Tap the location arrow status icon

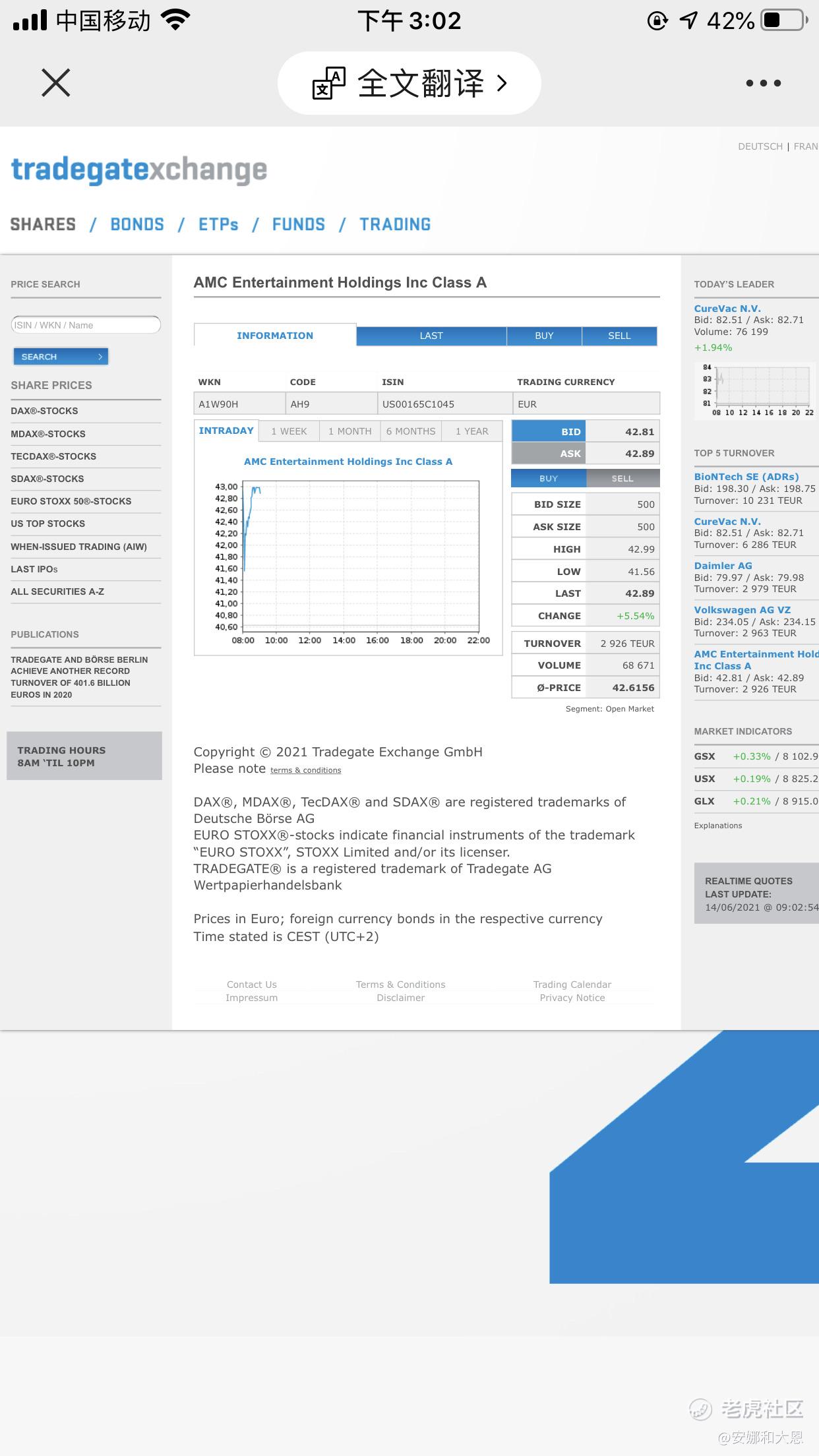(x=688, y=20)
